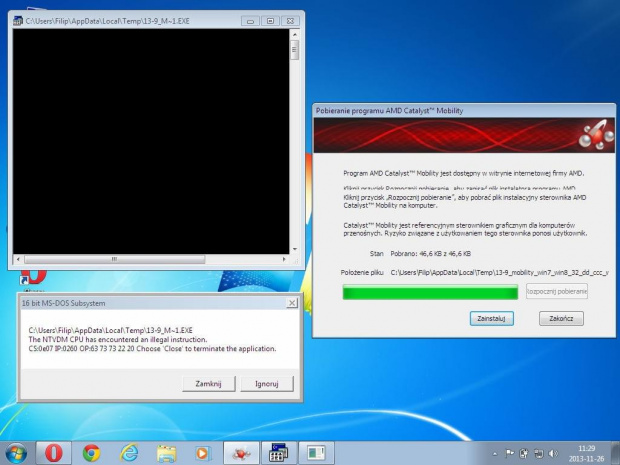Click the 'Pobrano: 46,6 KB z 46,6 KB' status
The image size is (620, 465).
click(x=431, y=253)
